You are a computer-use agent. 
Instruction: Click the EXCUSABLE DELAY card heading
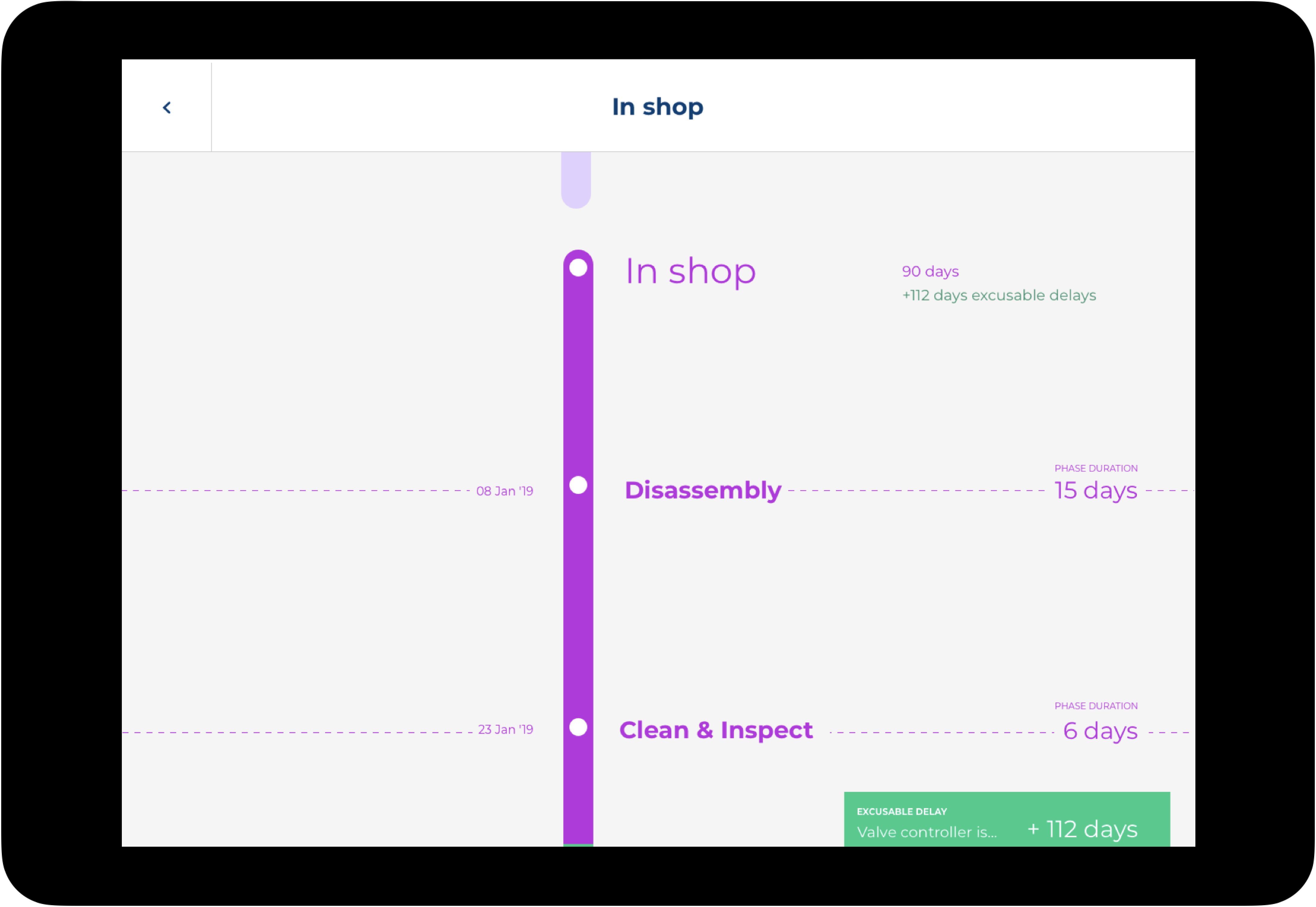pyautogui.click(x=902, y=812)
